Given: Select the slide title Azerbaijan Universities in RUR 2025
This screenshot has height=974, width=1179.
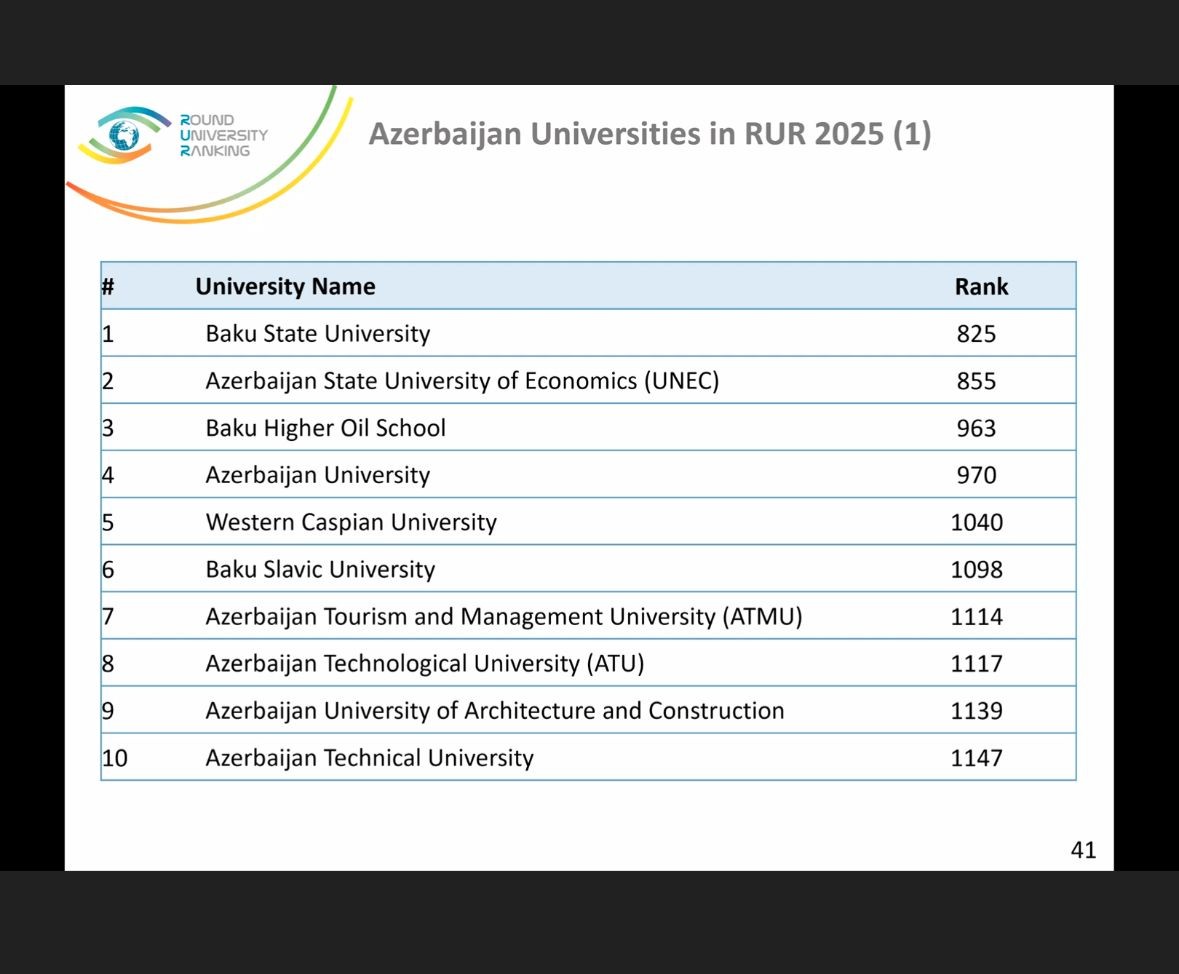Looking at the screenshot, I should click(x=649, y=134).
